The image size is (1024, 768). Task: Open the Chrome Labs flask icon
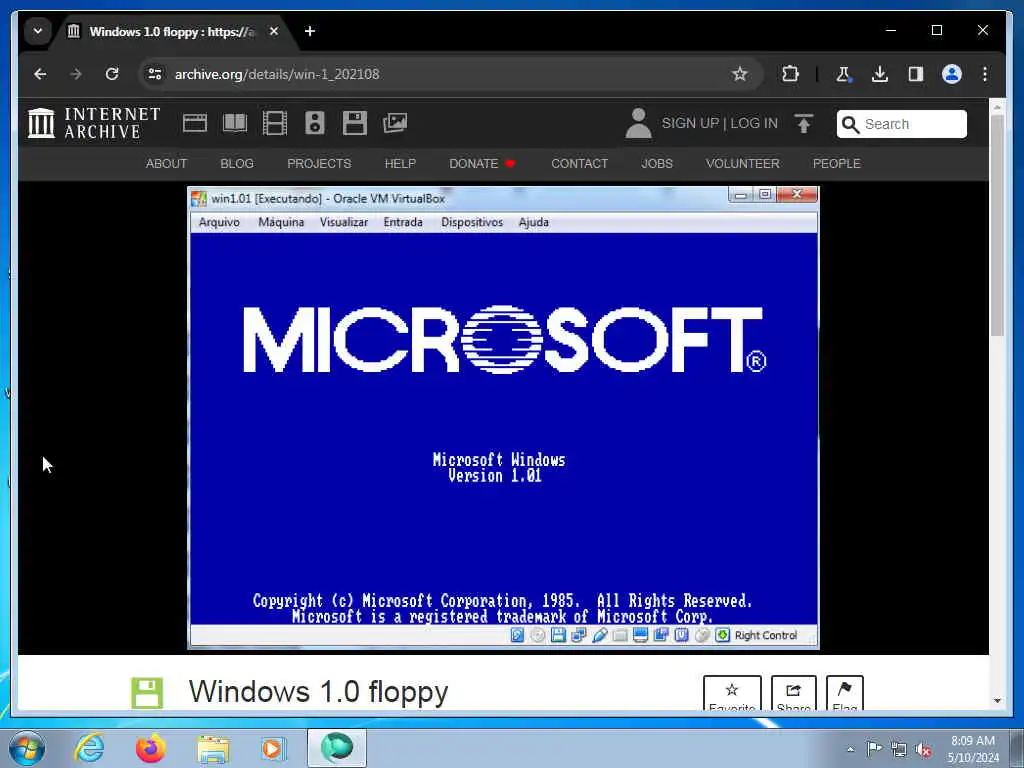(x=843, y=74)
